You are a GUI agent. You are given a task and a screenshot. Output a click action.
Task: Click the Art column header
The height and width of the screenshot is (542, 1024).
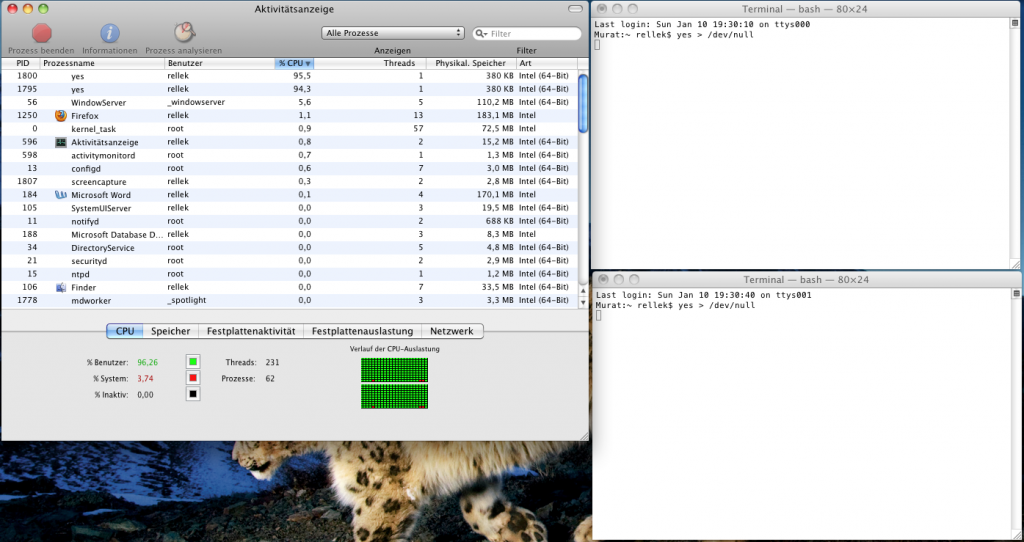[547, 63]
